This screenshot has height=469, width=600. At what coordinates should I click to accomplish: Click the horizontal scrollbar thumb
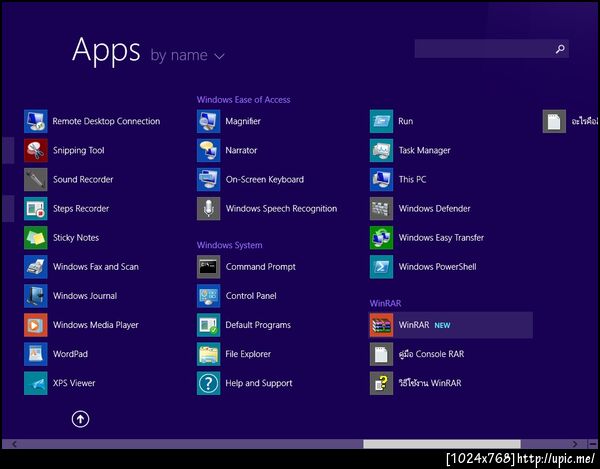[x=442, y=444]
